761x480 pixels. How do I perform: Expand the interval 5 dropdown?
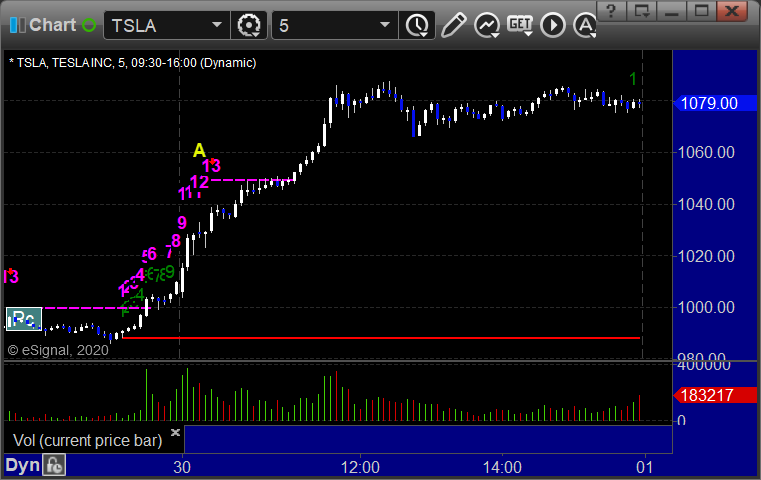[x=384, y=25]
